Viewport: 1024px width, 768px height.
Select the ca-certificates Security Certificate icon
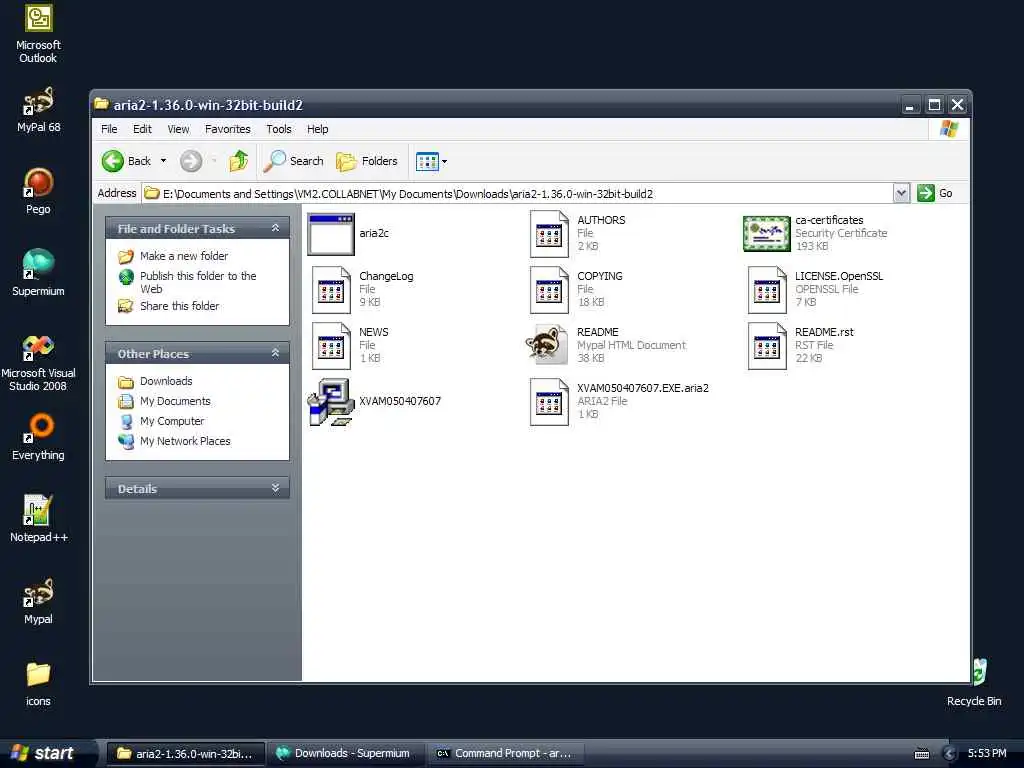click(x=767, y=233)
